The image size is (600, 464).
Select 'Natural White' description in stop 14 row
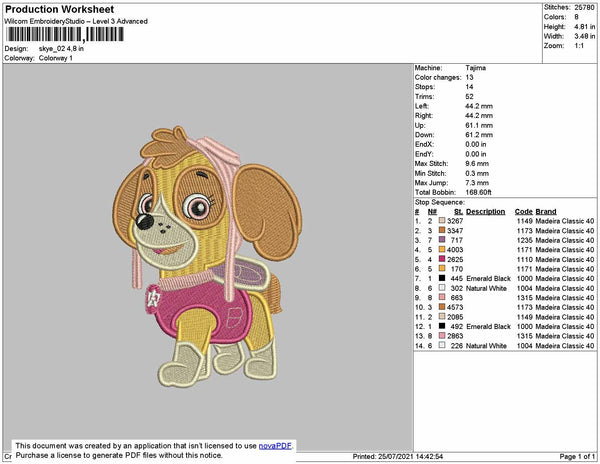tap(486, 345)
